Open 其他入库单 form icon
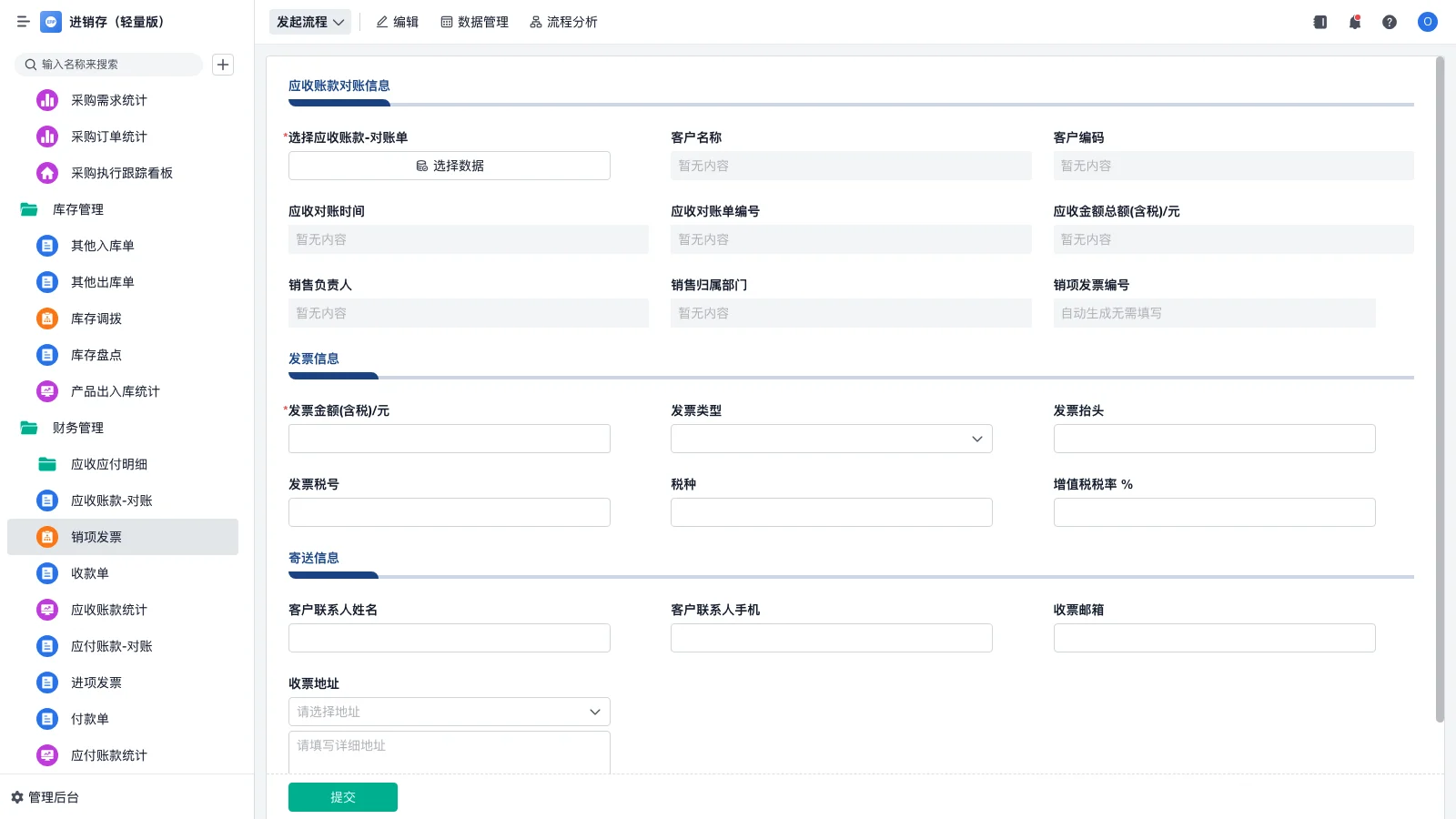Image resolution: width=1456 pixels, height=819 pixels. (47, 246)
